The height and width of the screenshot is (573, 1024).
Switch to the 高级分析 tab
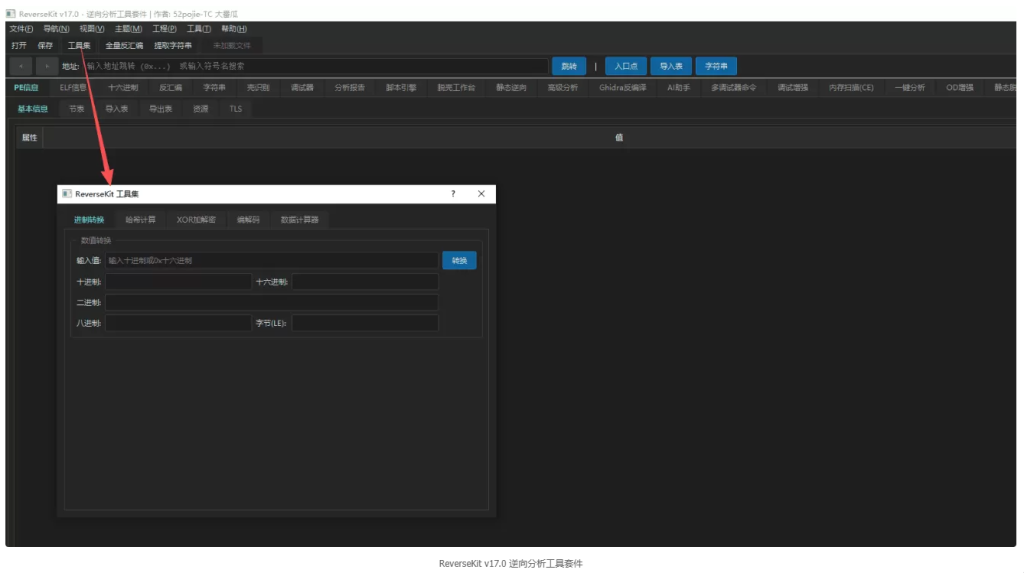562,88
